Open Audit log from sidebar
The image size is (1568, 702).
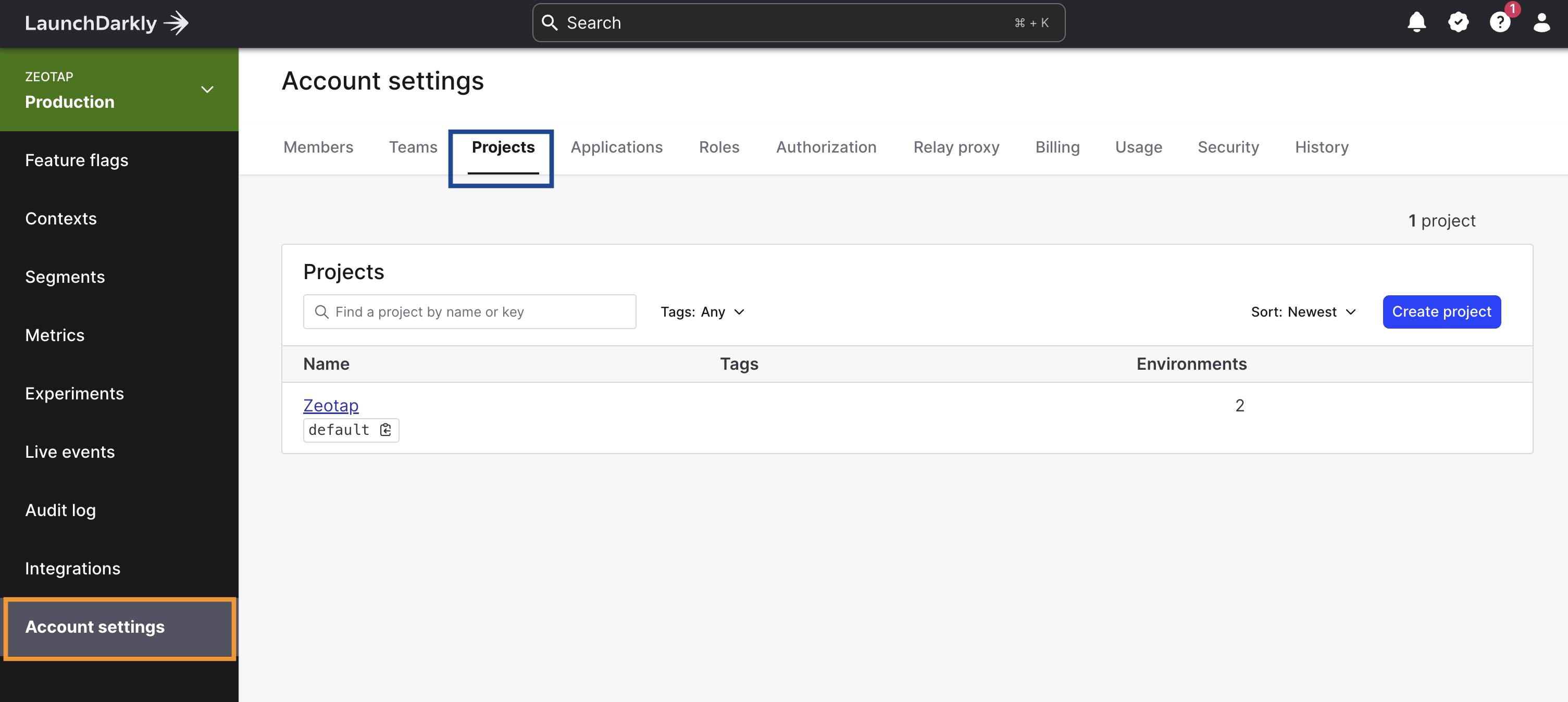coord(60,510)
